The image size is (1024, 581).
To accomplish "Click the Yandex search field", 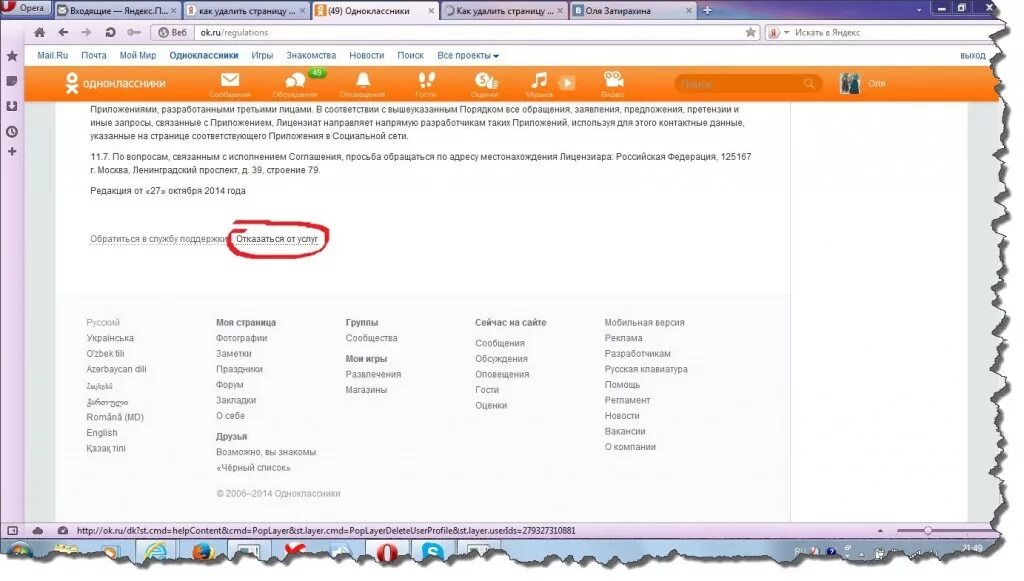I will (891, 32).
